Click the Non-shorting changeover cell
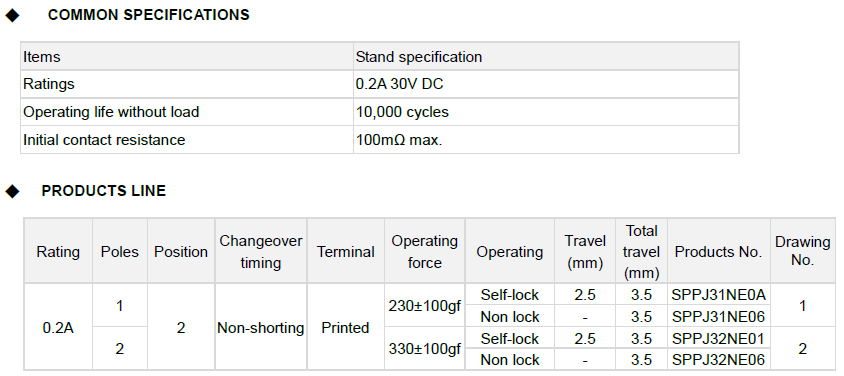The image size is (844, 376). 261,327
